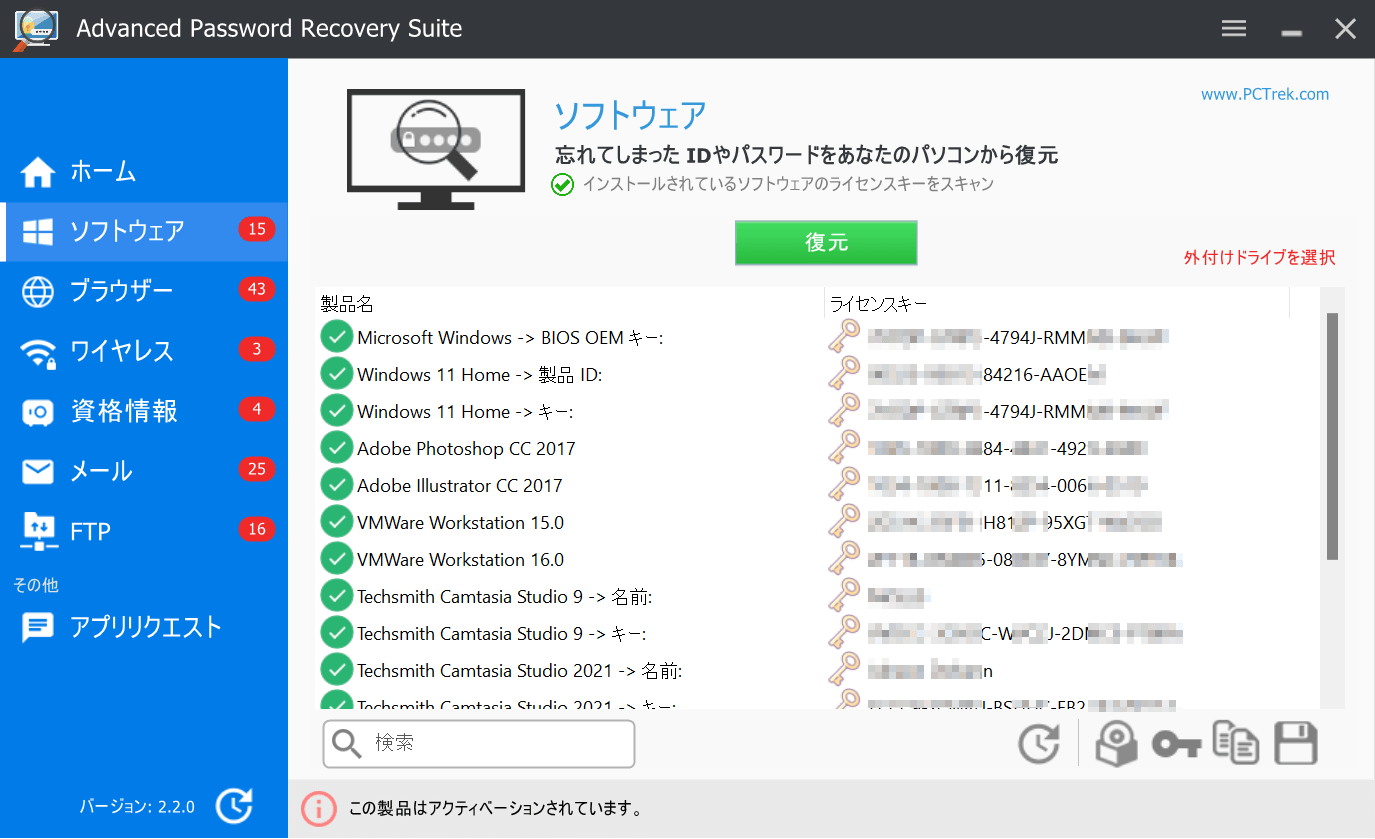Click the ライセンスキー column header
This screenshot has width=1375, height=839.
coord(1057,303)
